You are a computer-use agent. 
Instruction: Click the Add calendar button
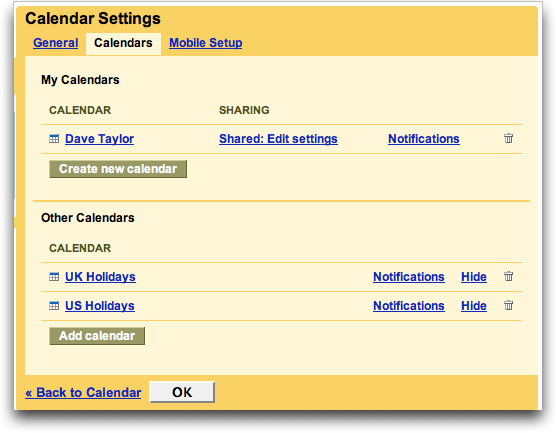click(x=97, y=336)
